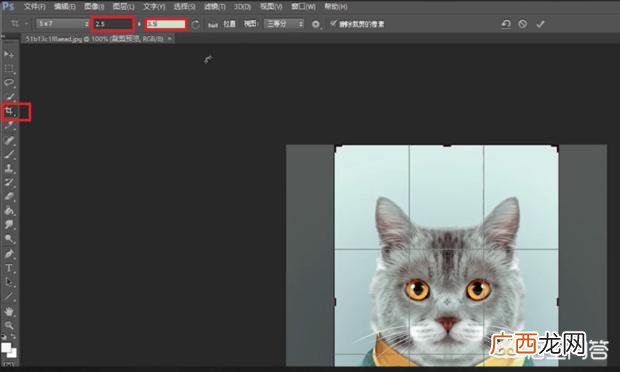Image resolution: width=620 pixels, height=372 pixels.
Task: Select the History Brush tool
Action: coord(9,182)
